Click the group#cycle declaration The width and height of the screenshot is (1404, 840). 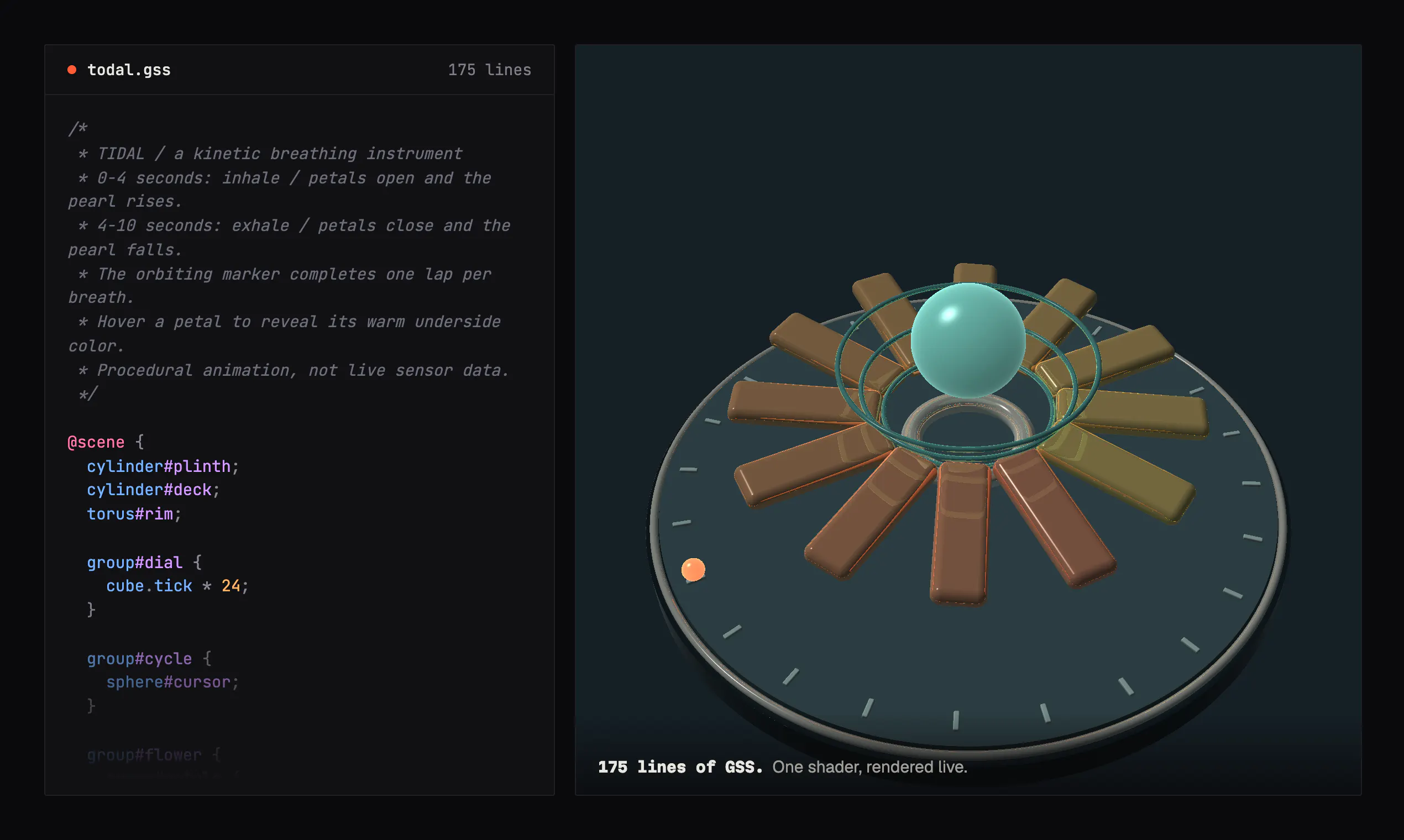click(149, 658)
